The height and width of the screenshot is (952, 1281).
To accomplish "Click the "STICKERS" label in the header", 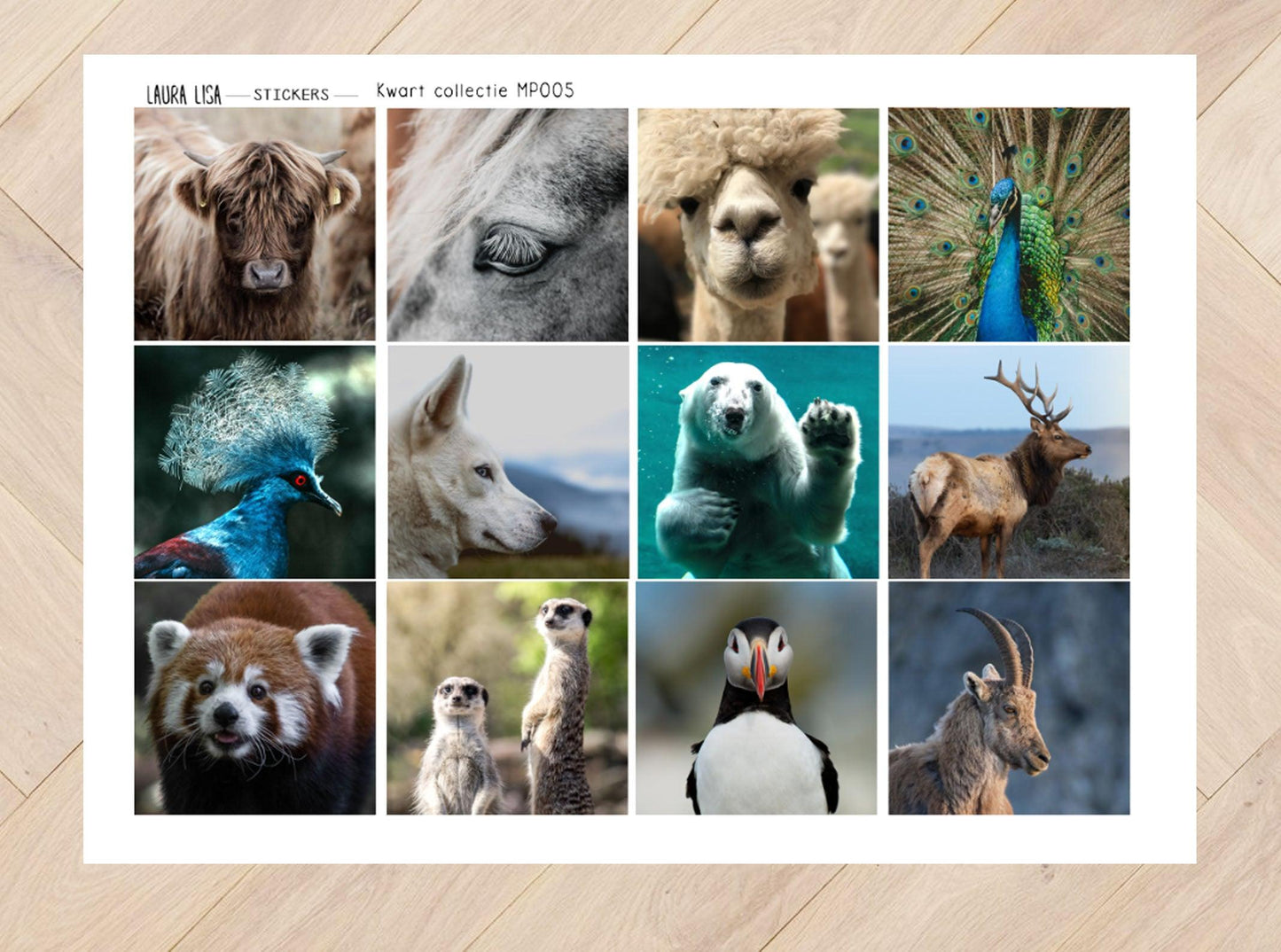I will 291,94.
